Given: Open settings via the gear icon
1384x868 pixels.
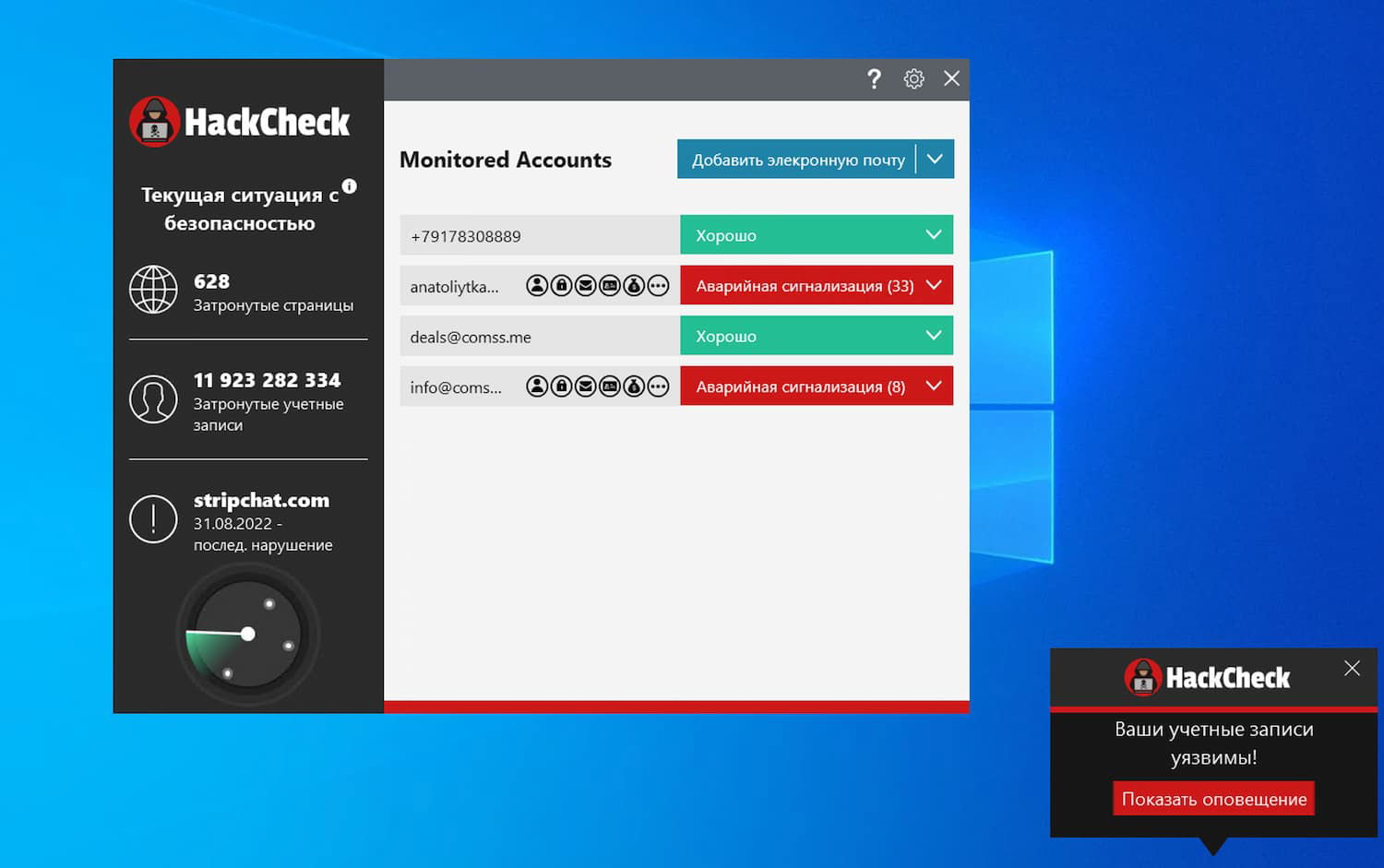Looking at the screenshot, I should [x=913, y=79].
